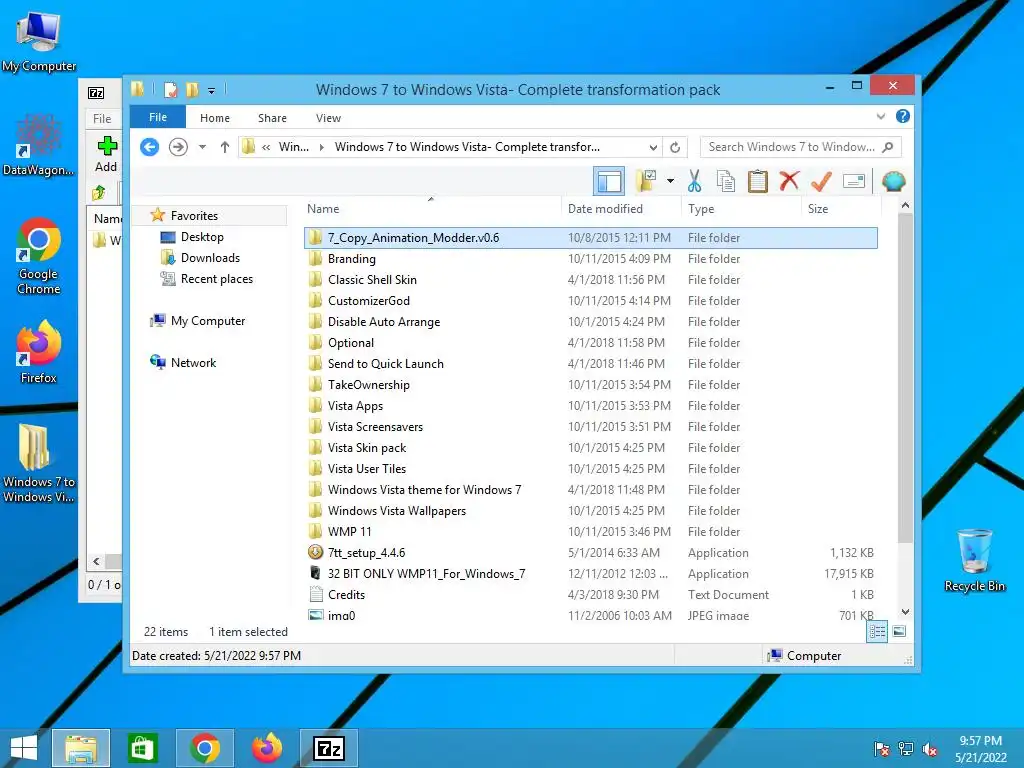Screen dimensions: 1024x768
Task: Expand the ribbon with the chevron
Action: coord(881,117)
